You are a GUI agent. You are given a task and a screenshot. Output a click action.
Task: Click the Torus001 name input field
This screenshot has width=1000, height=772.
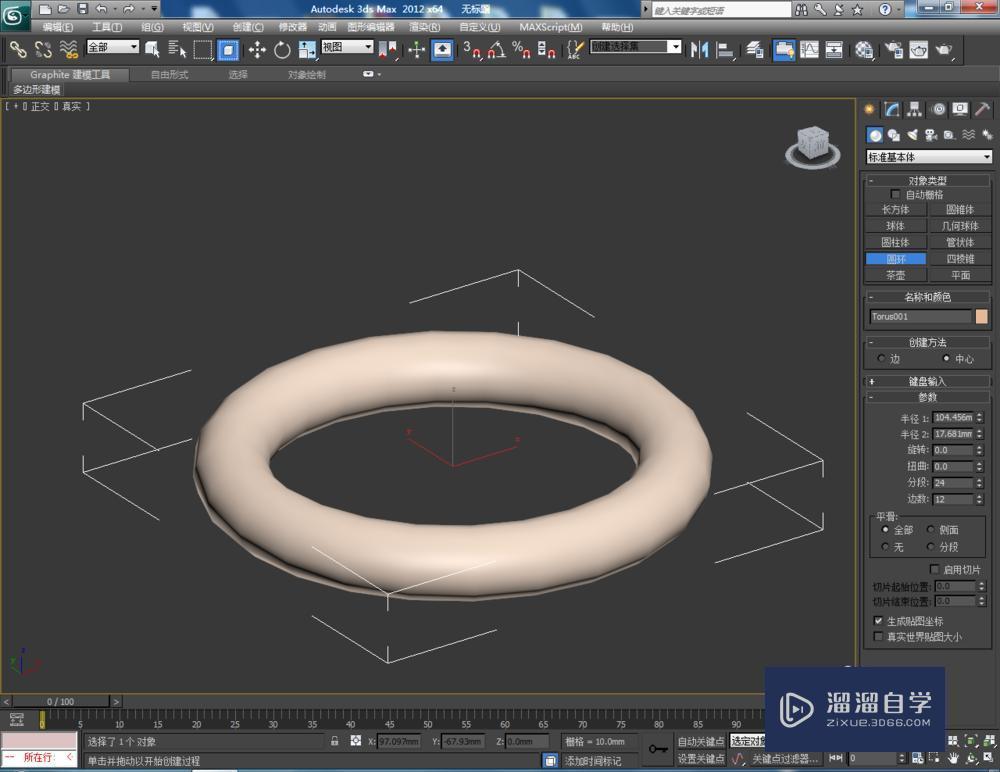click(x=915, y=316)
